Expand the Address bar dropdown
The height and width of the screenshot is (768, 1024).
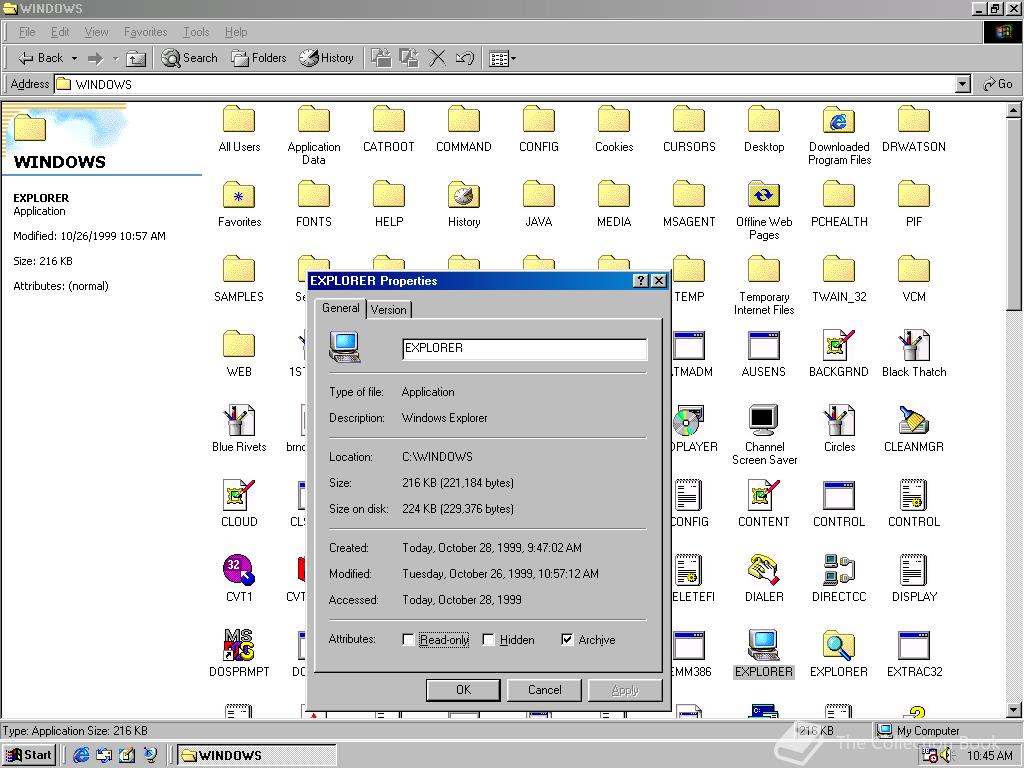[962, 85]
